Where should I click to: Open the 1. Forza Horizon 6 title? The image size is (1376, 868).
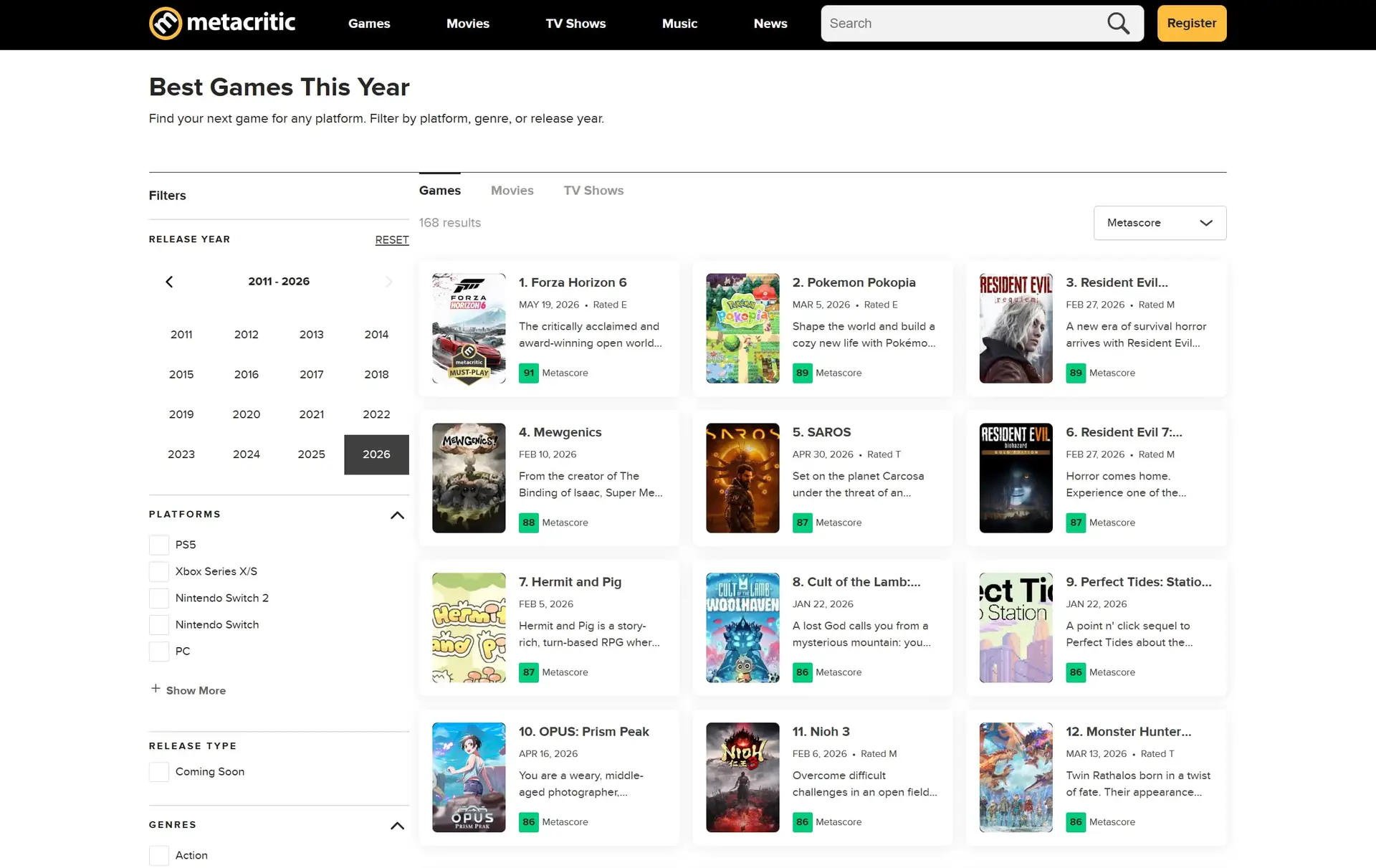tap(573, 282)
